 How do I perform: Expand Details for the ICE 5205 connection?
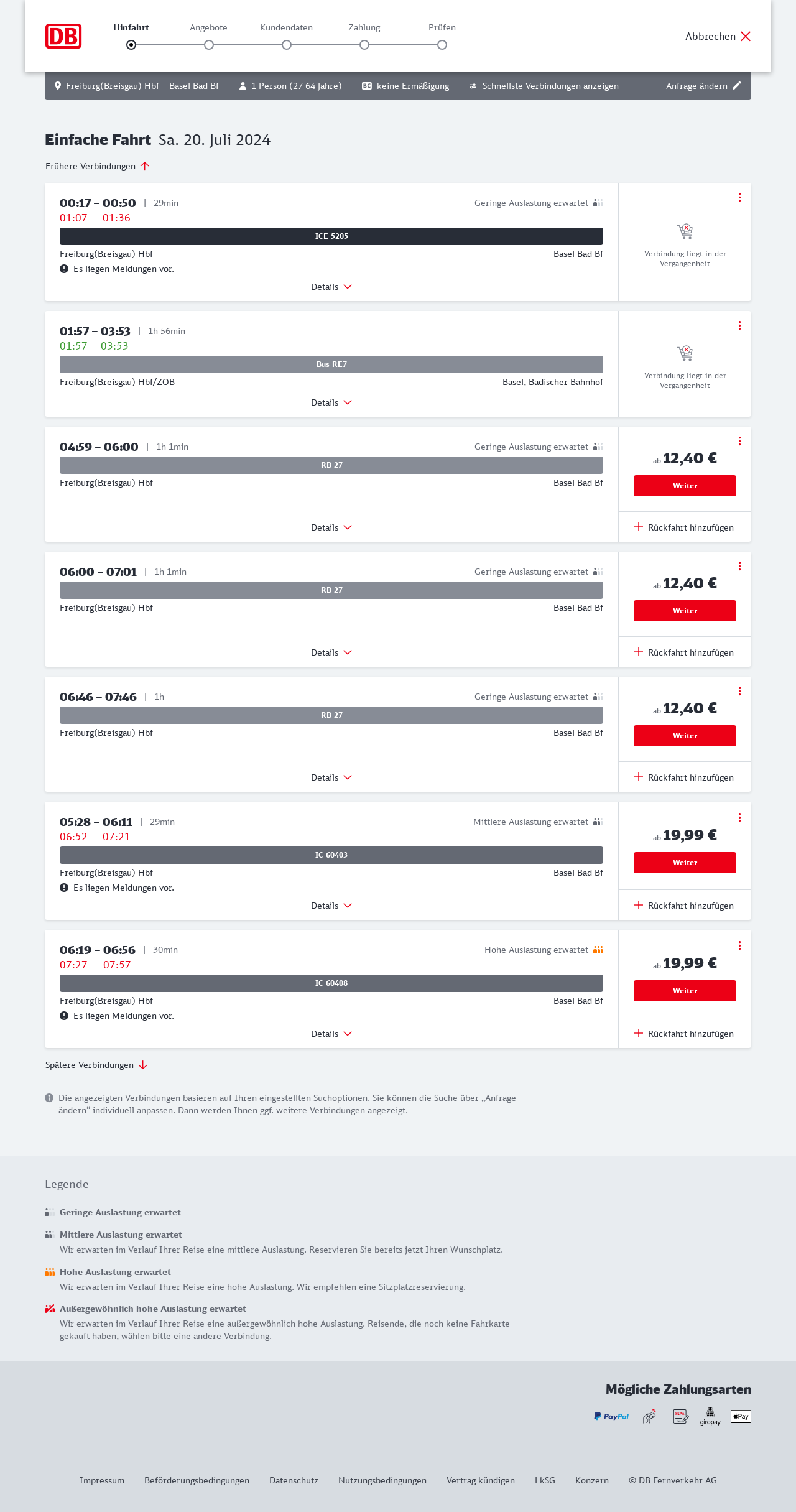coord(331,287)
